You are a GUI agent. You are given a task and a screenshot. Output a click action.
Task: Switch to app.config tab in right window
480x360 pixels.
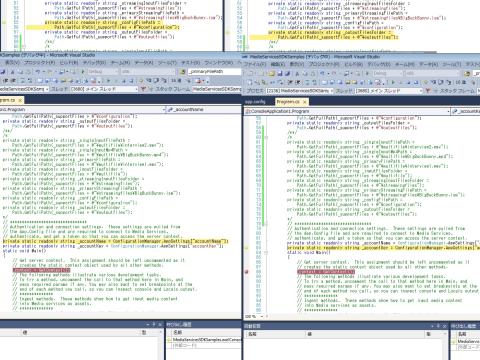pyautogui.click(x=255, y=102)
